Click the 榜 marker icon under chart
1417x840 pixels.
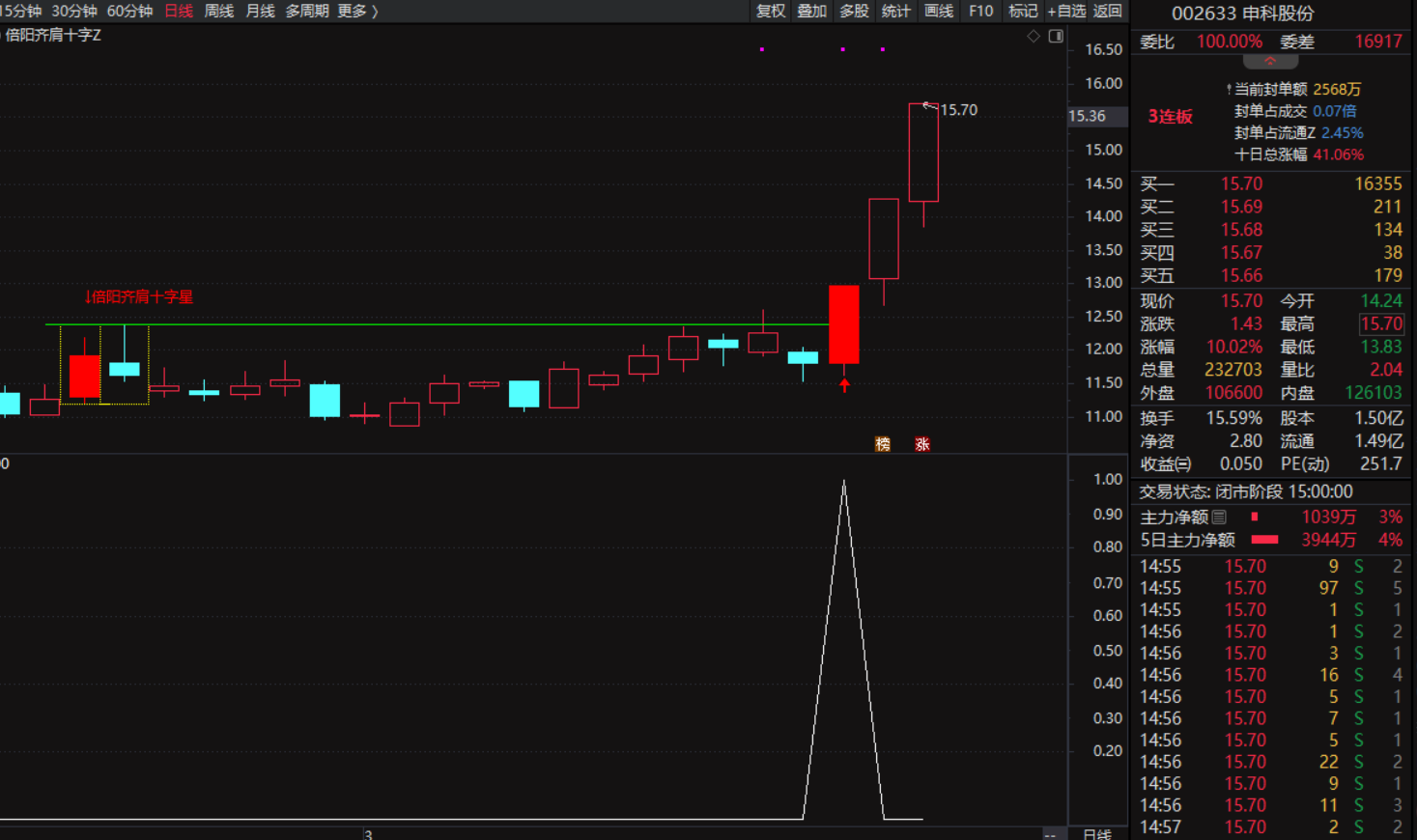[882, 444]
